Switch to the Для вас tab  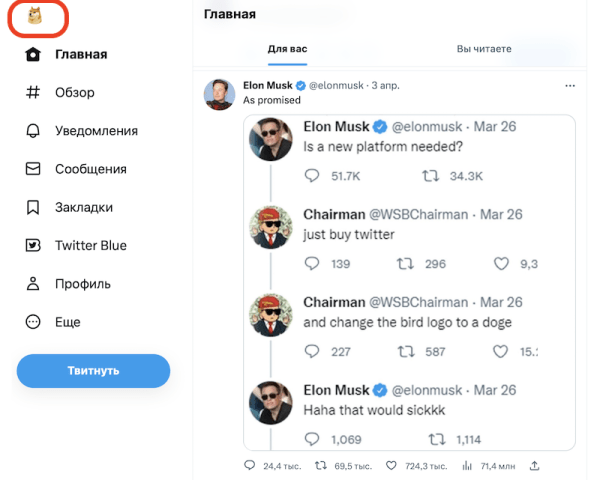pos(290,48)
